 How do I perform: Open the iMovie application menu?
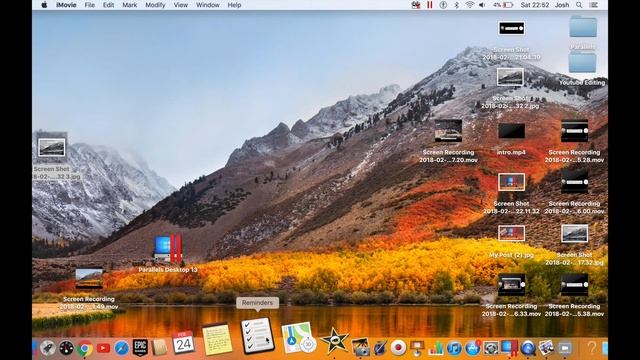pos(66,5)
